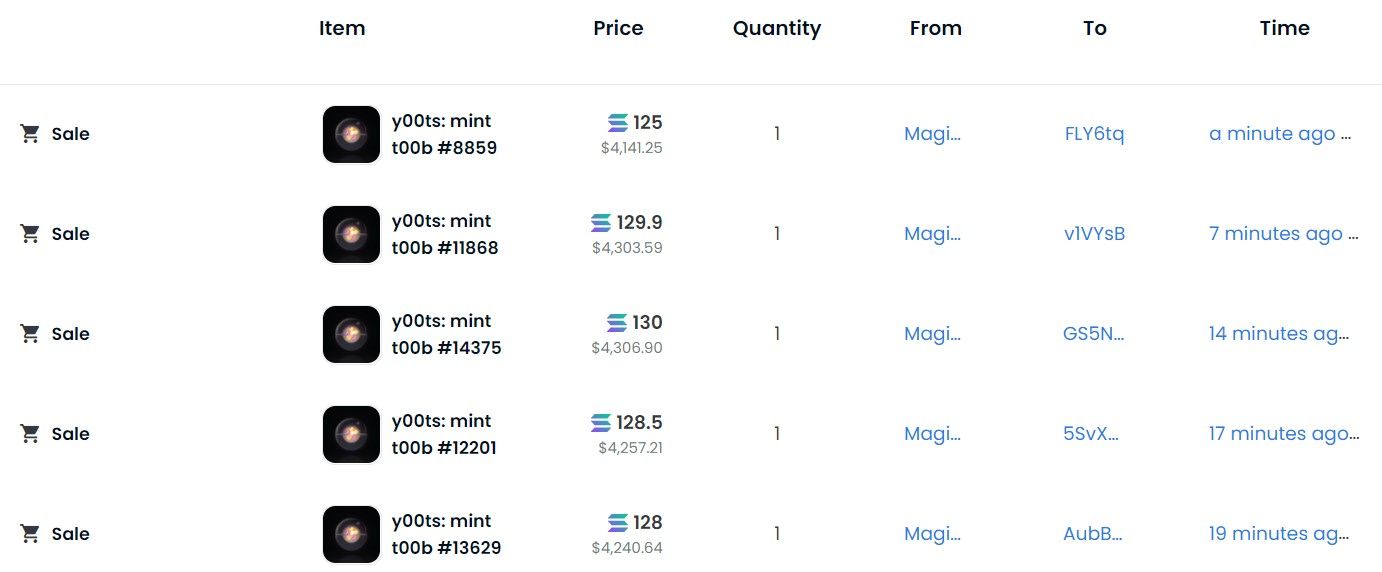Click the cart icon beside the #13629 sale

tap(30, 534)
